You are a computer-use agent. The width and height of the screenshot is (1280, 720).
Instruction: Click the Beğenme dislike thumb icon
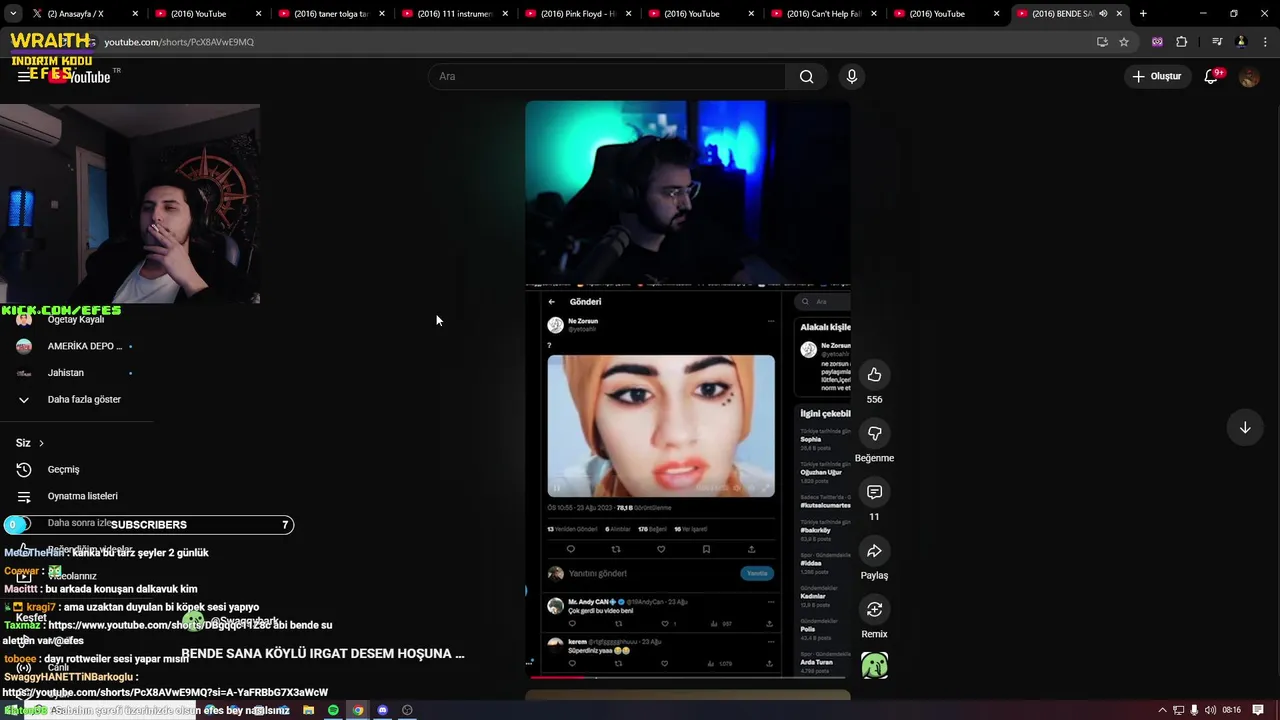(874, 433)
